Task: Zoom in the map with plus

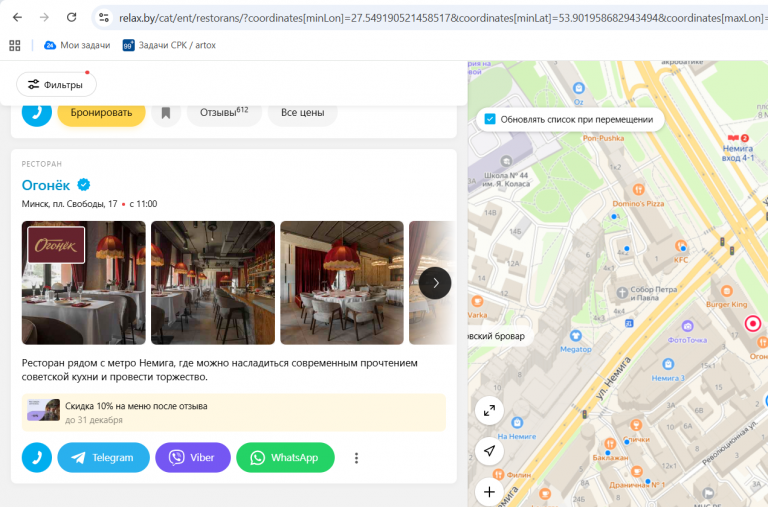Action: (489, 492)
